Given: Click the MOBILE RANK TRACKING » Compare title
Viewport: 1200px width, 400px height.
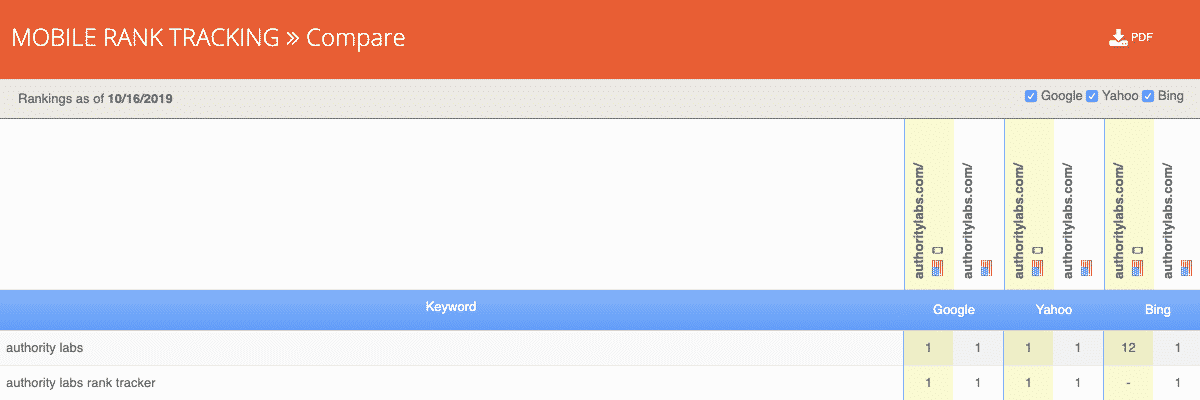Looking at the screenshot, I should [x=208, y=38].
